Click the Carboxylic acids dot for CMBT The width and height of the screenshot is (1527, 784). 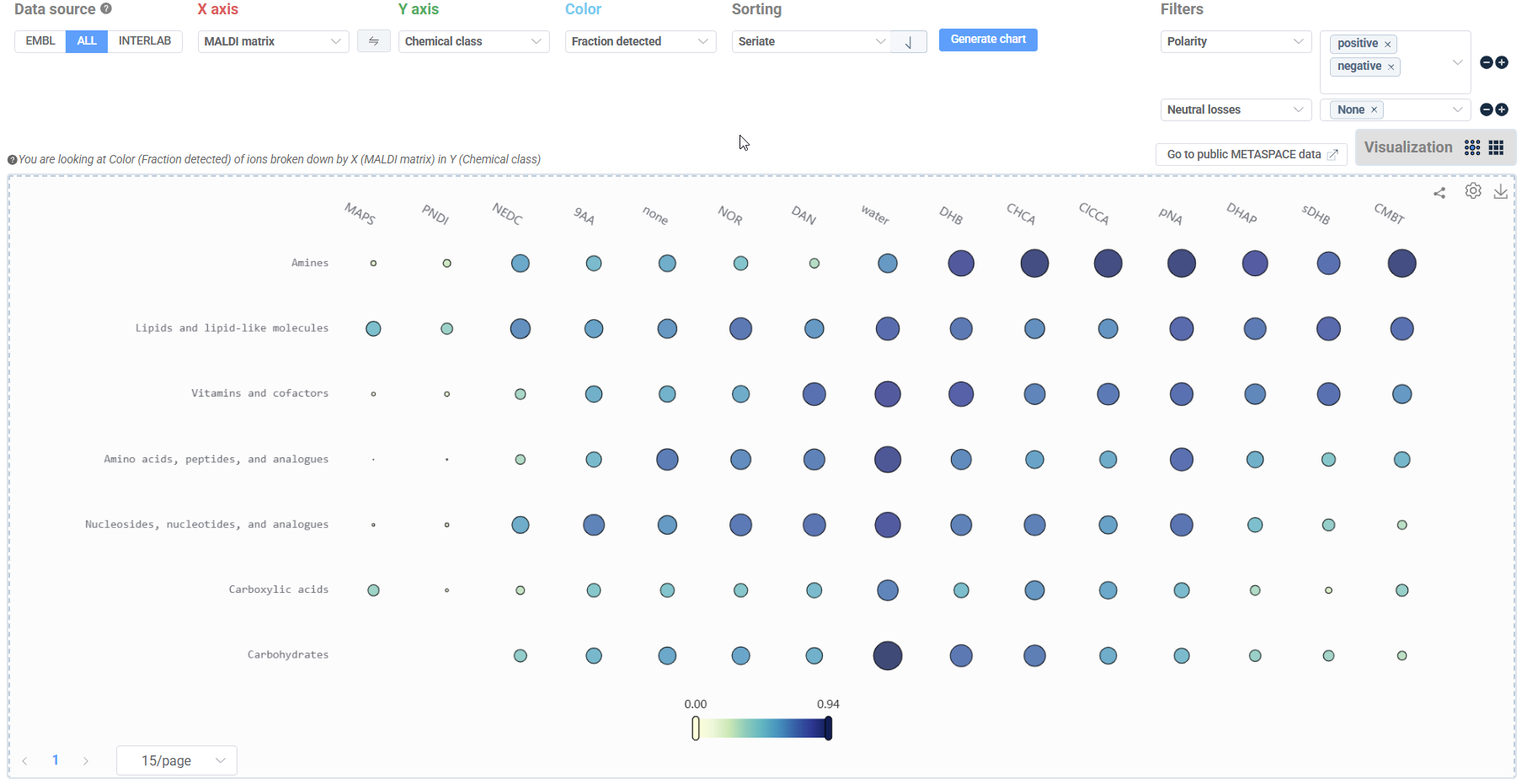pos(1402,590)
